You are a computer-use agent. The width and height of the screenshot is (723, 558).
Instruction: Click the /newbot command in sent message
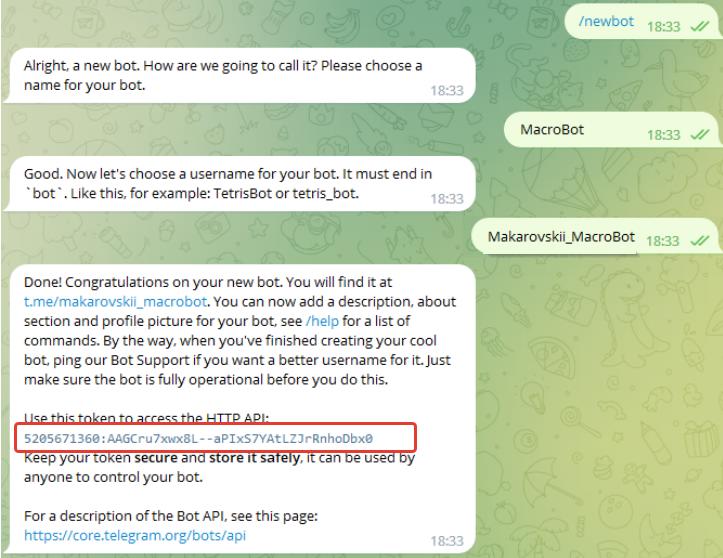tap(606, 21)
